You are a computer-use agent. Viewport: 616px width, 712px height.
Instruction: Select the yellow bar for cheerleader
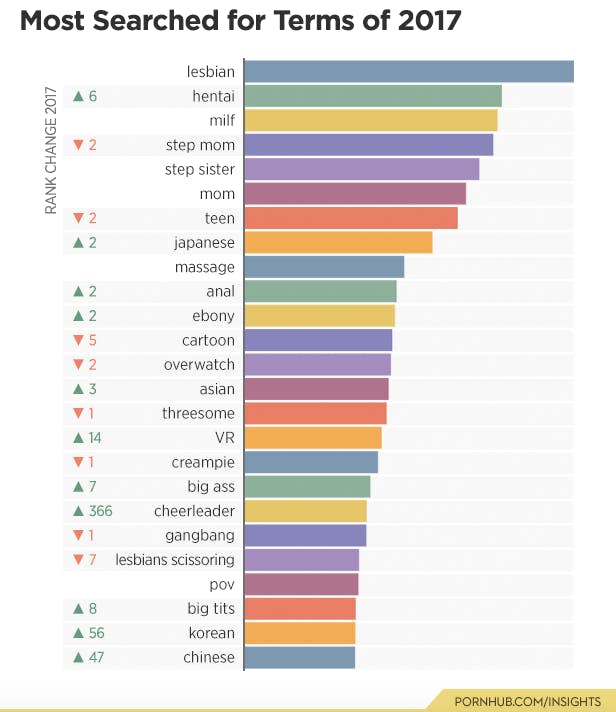point(306,511)
